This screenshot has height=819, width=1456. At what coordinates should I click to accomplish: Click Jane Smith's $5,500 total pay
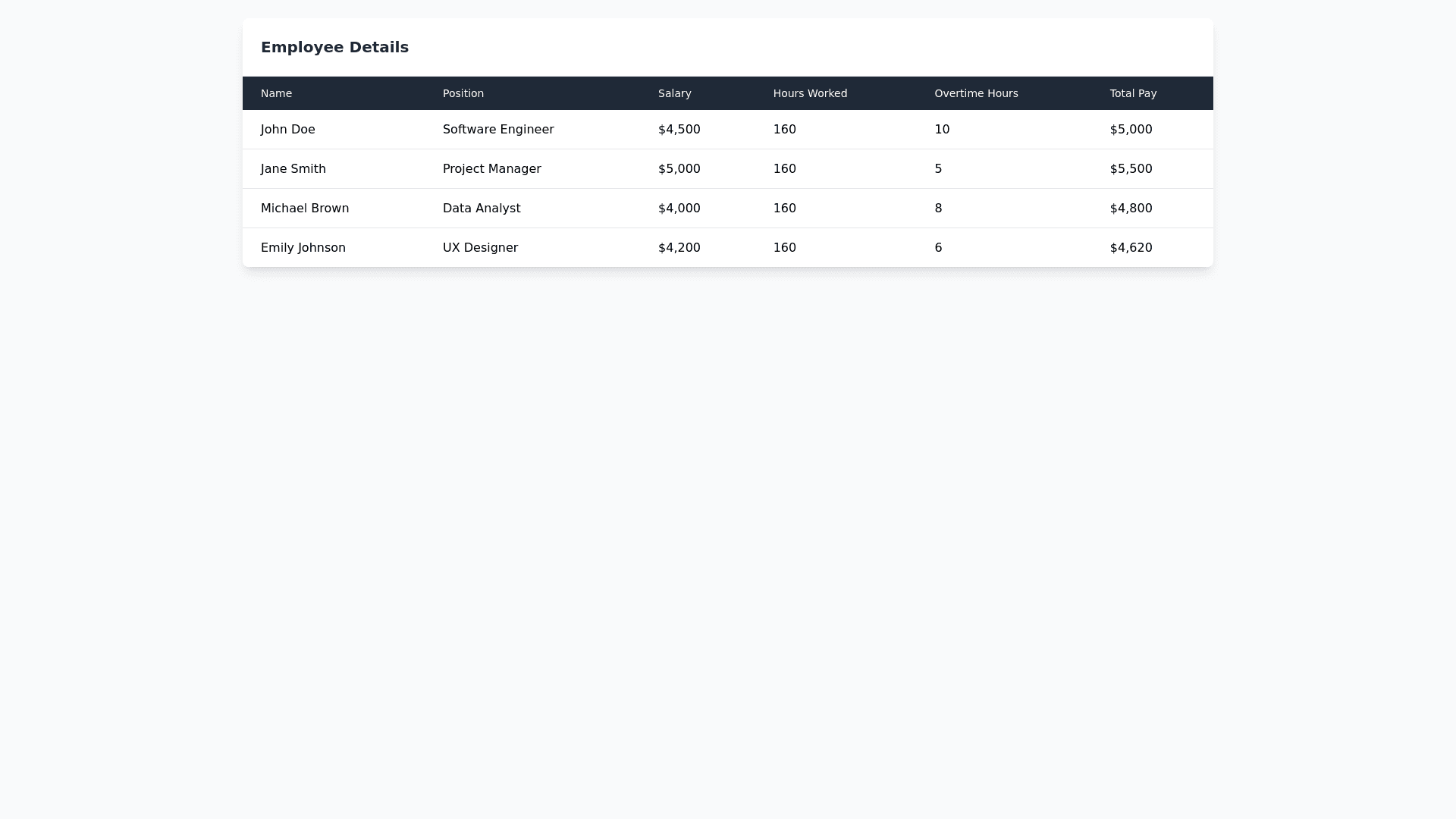(1131, 169)
